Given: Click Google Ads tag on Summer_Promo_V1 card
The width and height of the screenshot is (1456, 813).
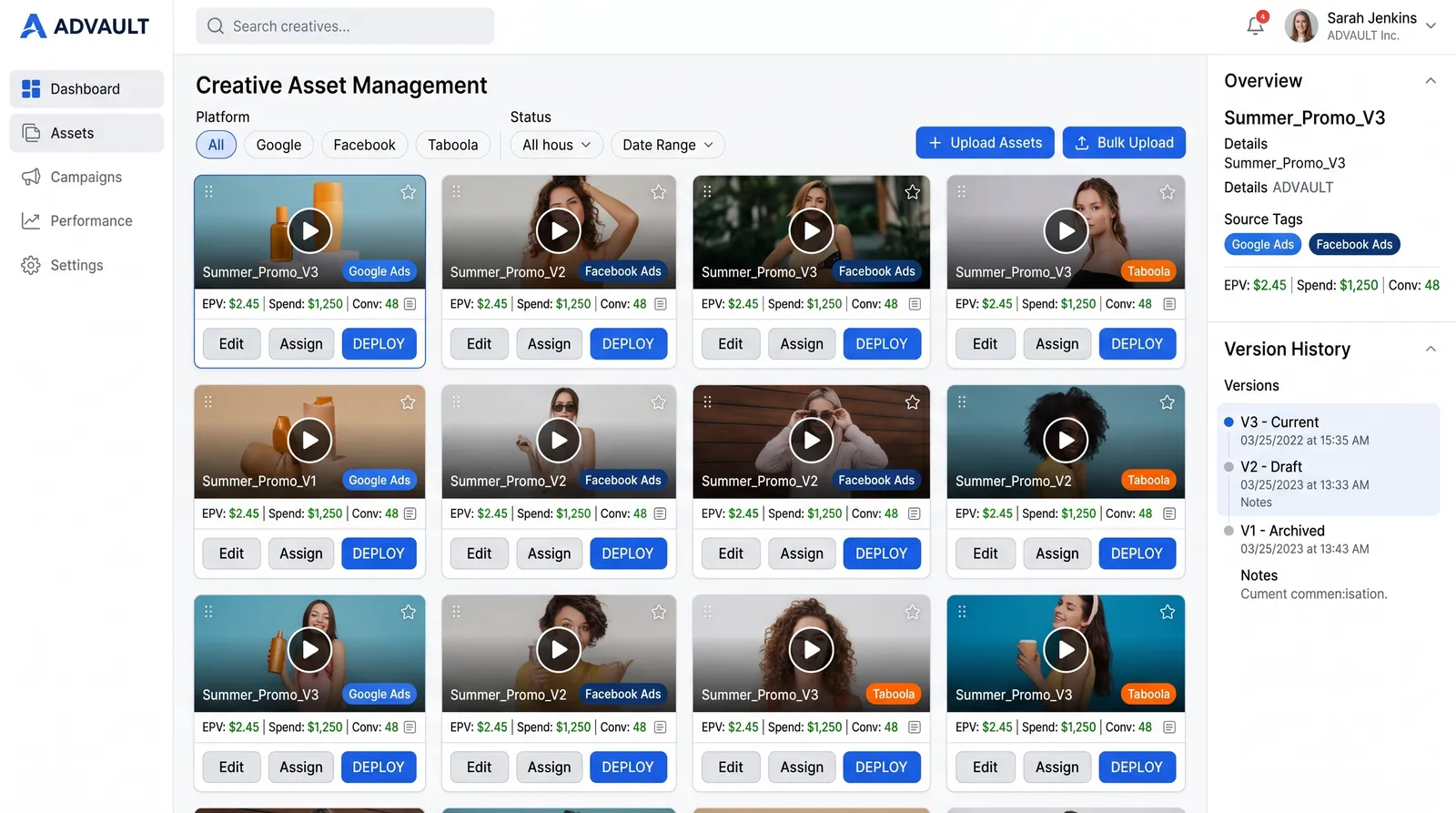Looking at the screenshot, I should pyautogui.click(x=379, y=480).
